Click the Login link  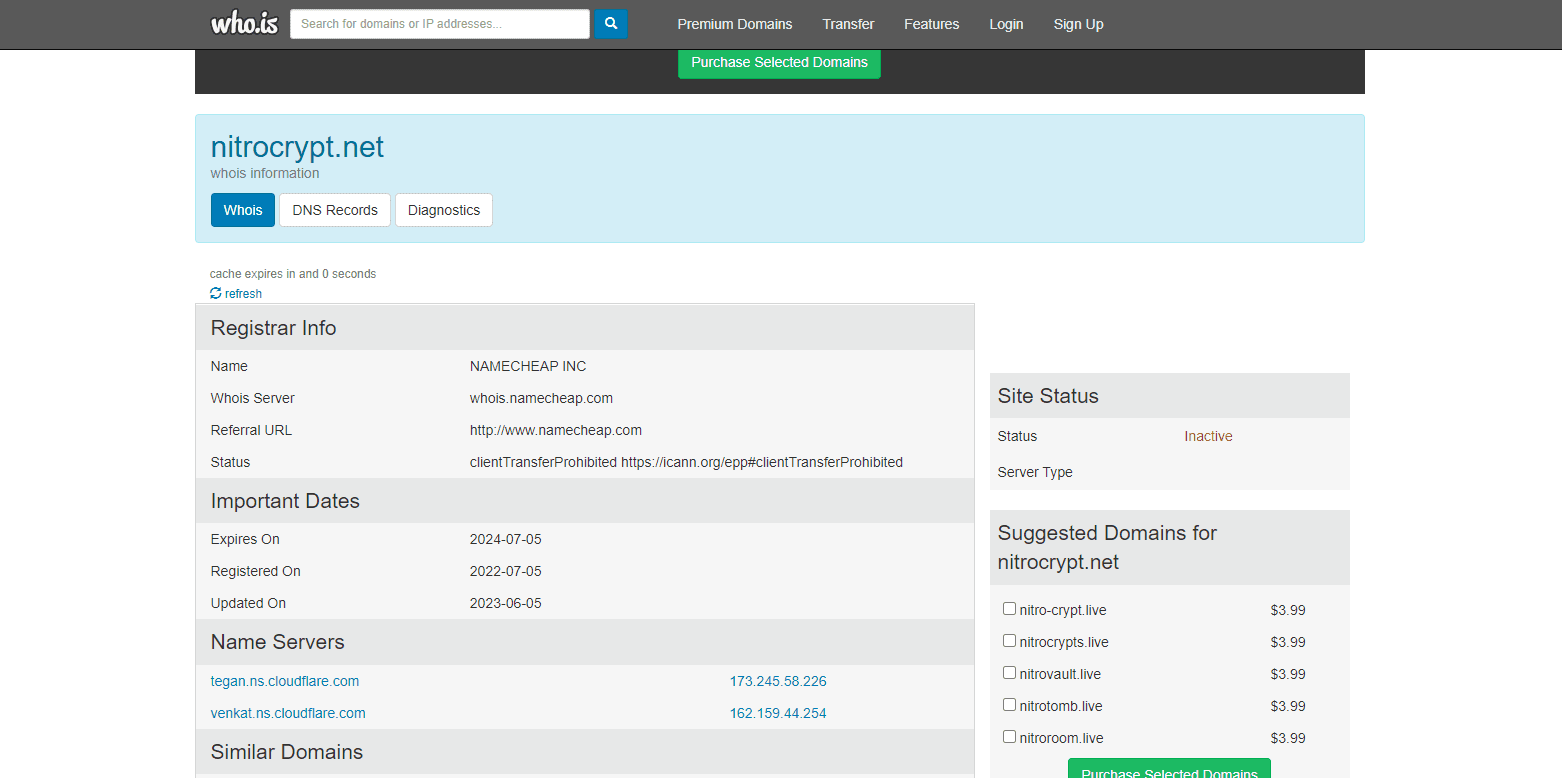pyautogui.click(x=1006, y=24)
